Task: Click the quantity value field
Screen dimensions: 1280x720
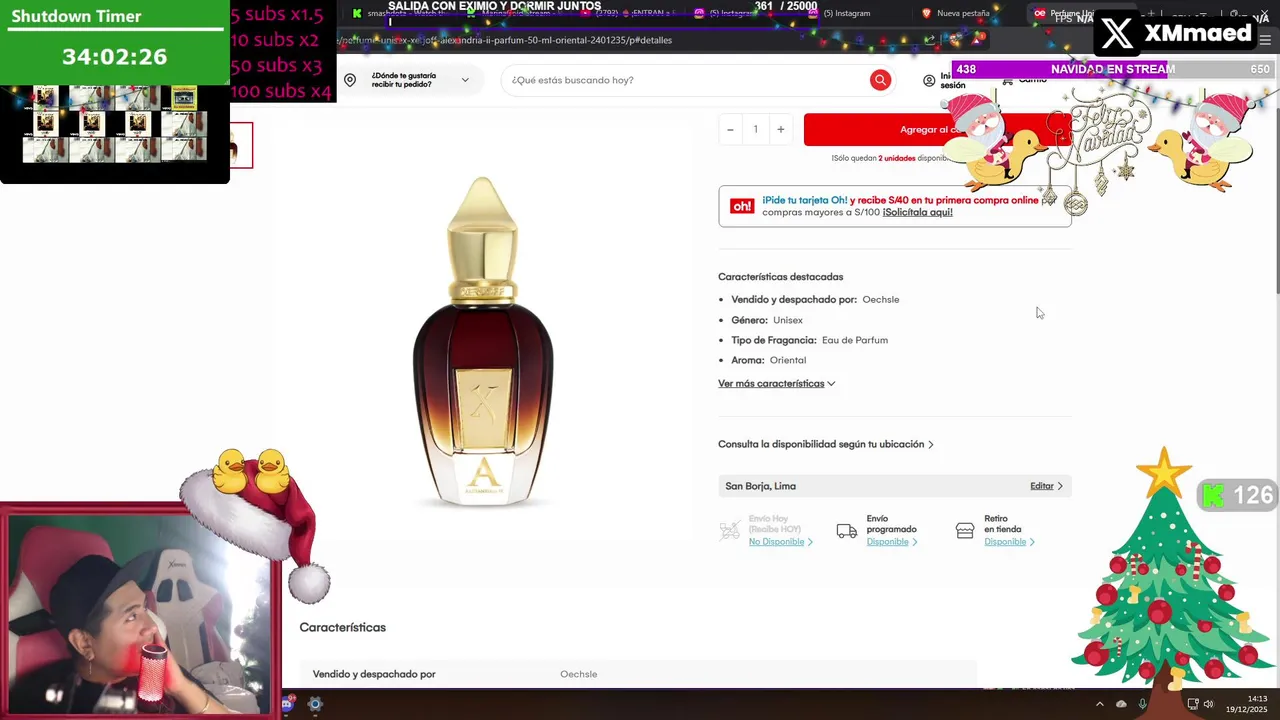Action: tap(755, 129)
